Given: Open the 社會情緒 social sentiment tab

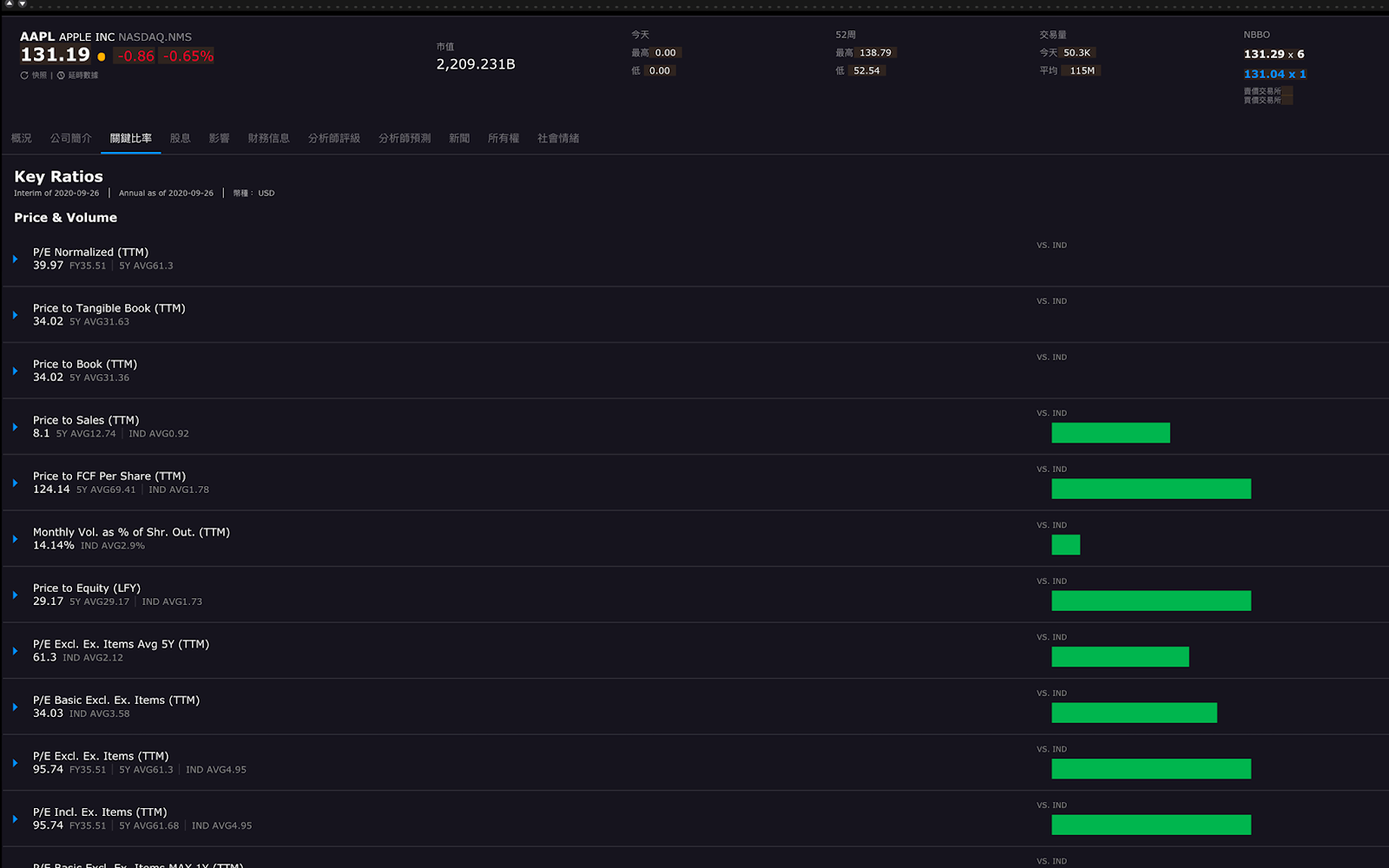Looking at the screenshot, I should (x=558, y=138).
